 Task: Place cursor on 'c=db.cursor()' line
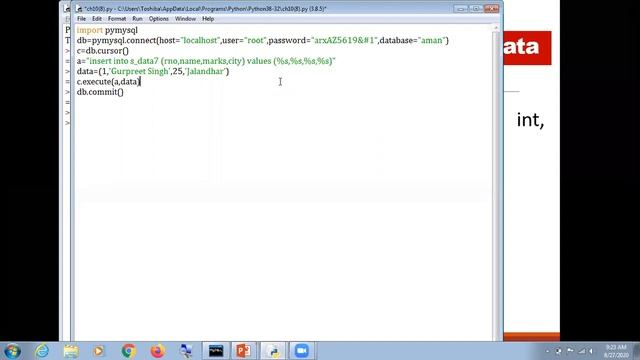(x=103, y=51)
